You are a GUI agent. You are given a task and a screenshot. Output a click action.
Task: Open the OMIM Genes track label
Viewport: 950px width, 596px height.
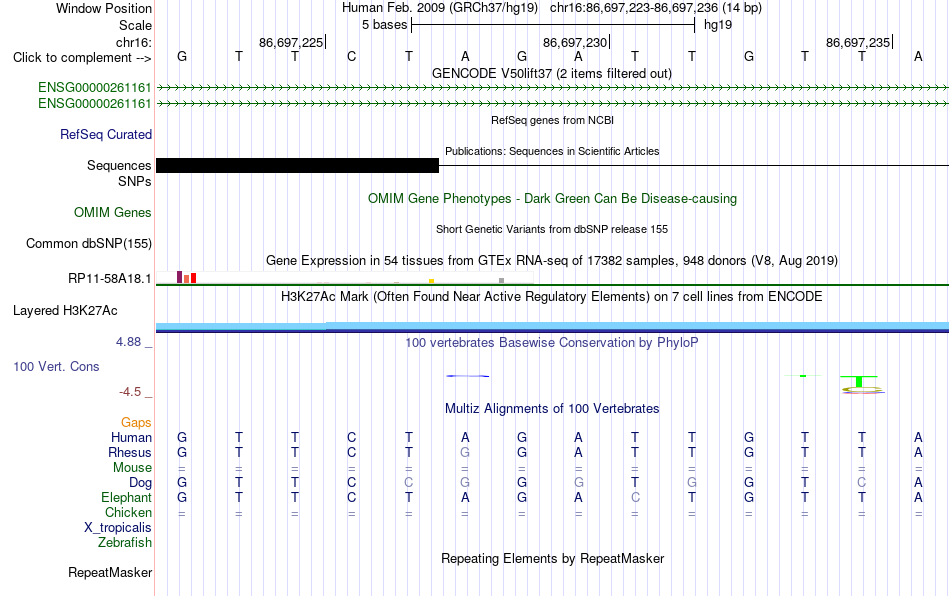point(113,213)
